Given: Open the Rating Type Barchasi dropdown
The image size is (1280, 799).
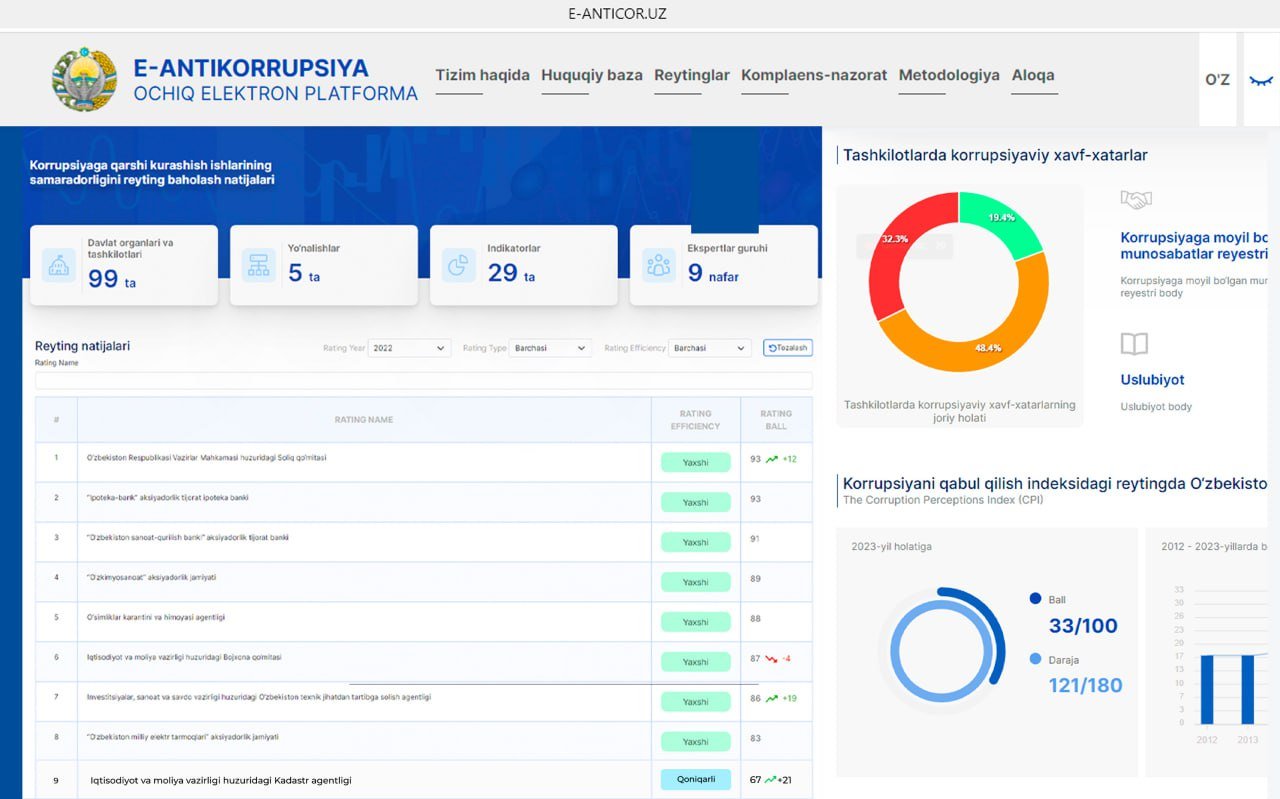Looking at the screenshot, I should click(x=551, y=348).
